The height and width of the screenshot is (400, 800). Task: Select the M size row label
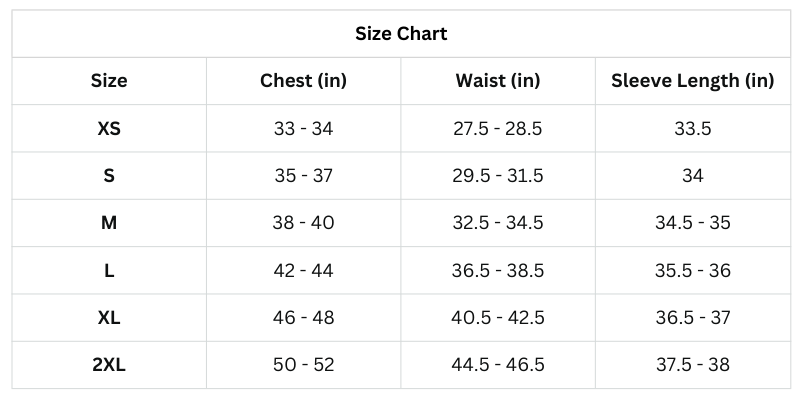tap(109, 223)
